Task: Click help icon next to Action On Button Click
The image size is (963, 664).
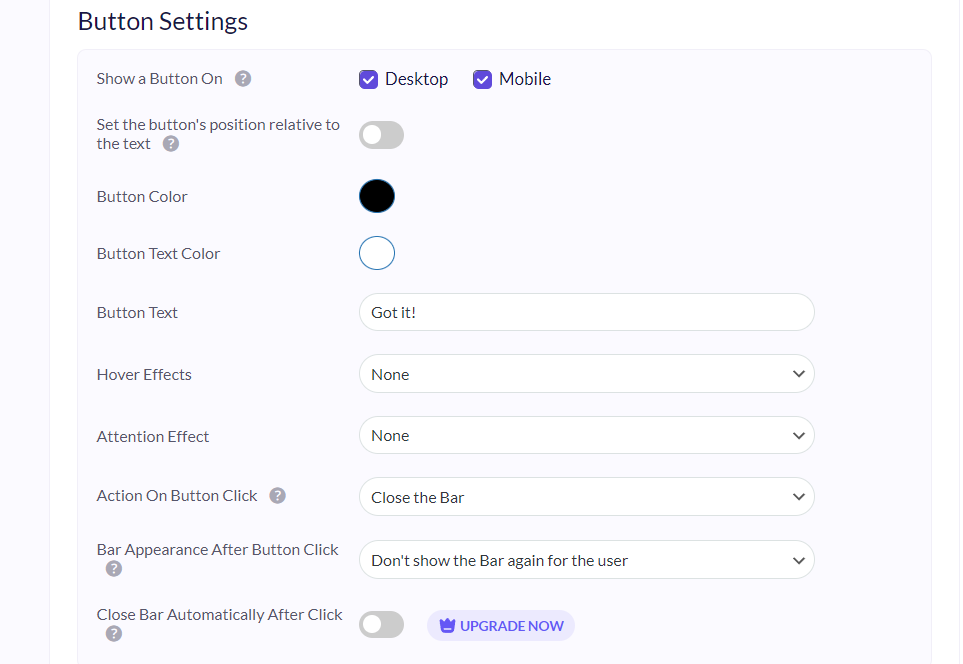Action: pos(278,496)
